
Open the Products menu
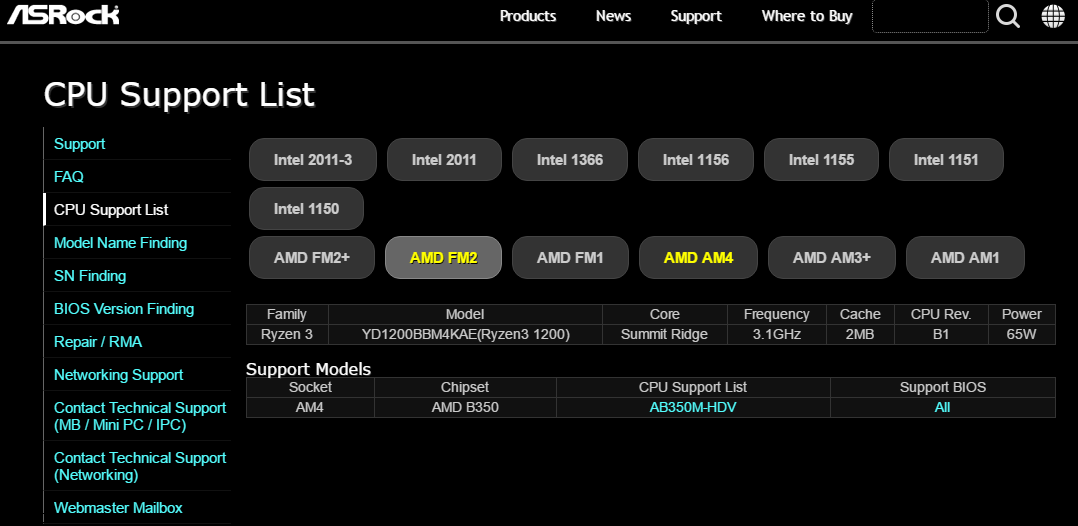pos(528,16)
